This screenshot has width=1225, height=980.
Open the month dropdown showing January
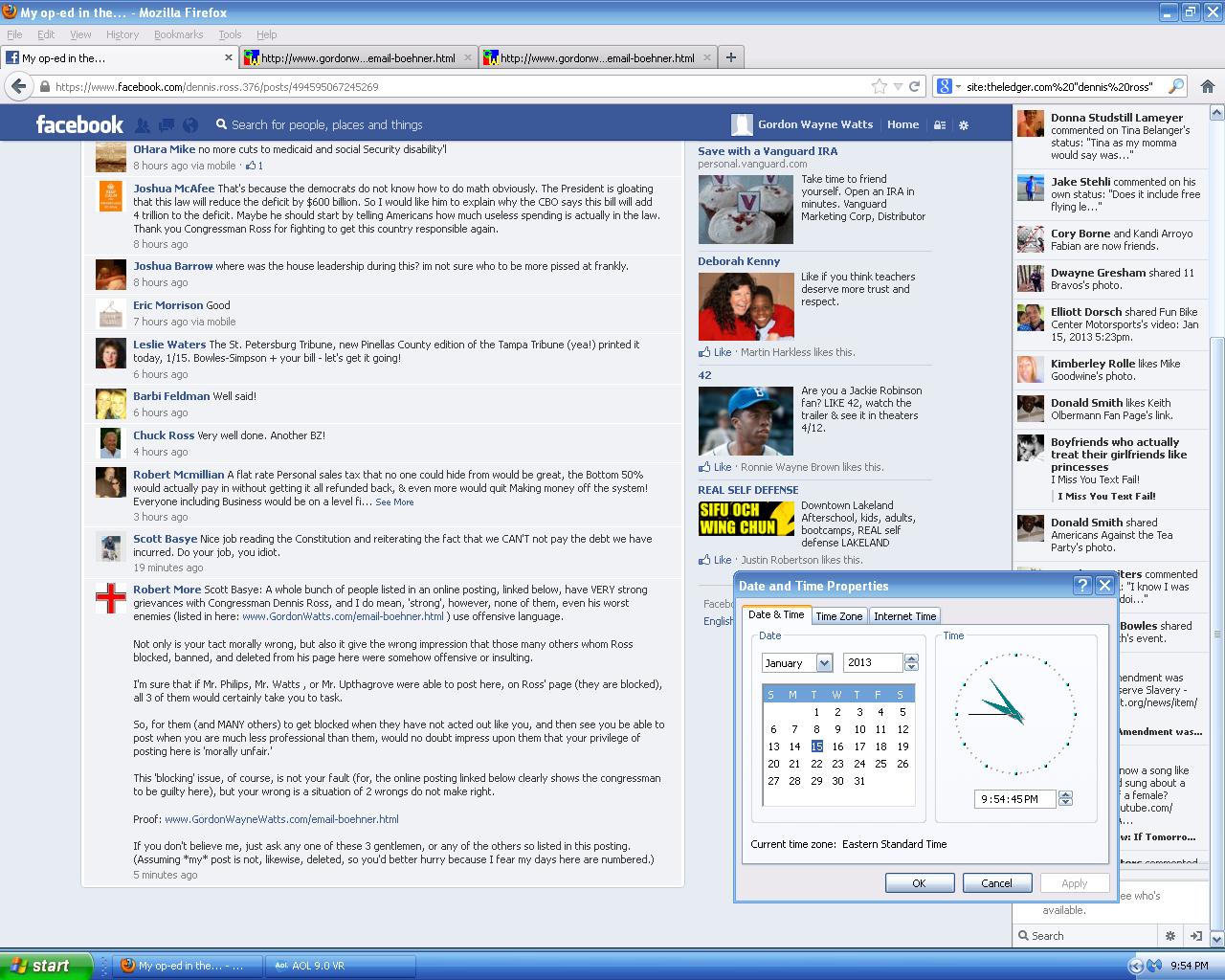point(824,663)
